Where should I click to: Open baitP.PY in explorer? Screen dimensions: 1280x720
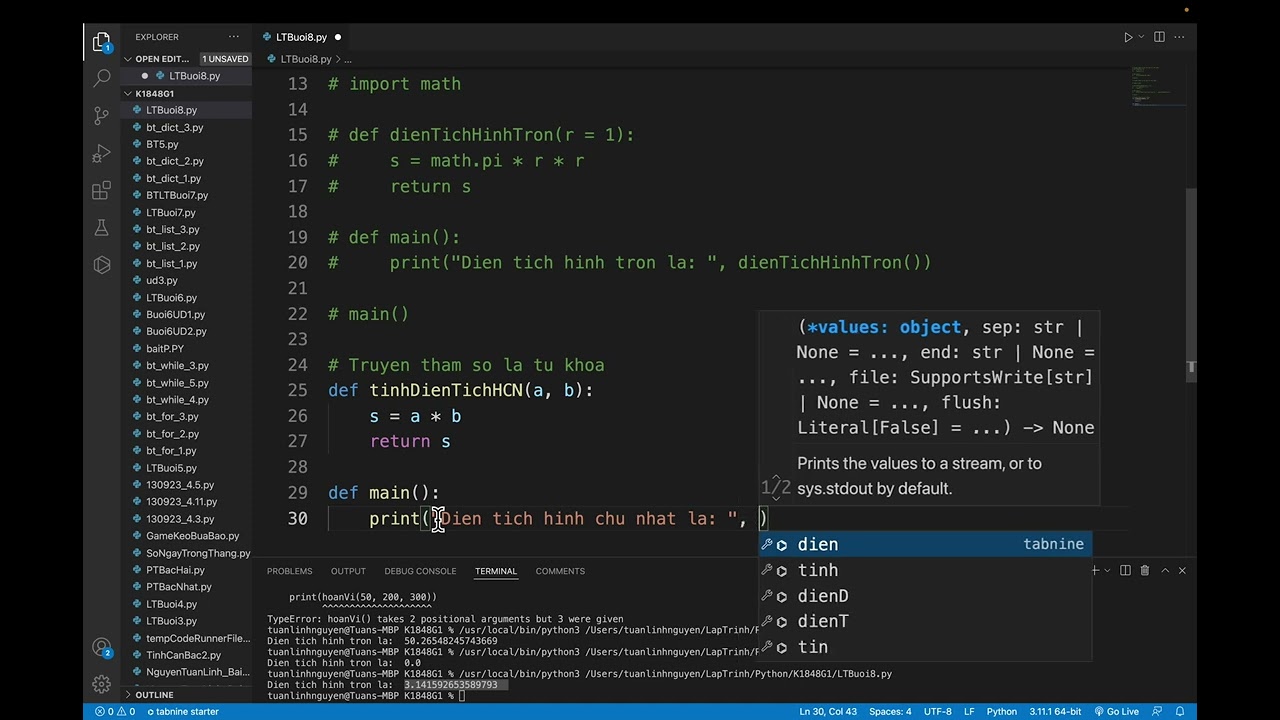(165, 348)
